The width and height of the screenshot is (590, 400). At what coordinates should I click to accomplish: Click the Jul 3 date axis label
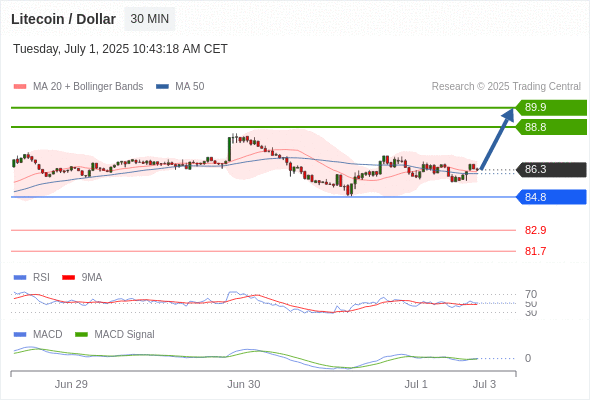[484, 384]
